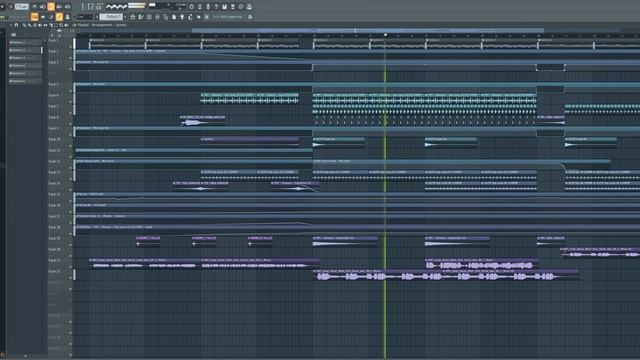This screenshot has height=360, width=640.
Task: Start playback with the play button
Action: (x=2, y=7)
